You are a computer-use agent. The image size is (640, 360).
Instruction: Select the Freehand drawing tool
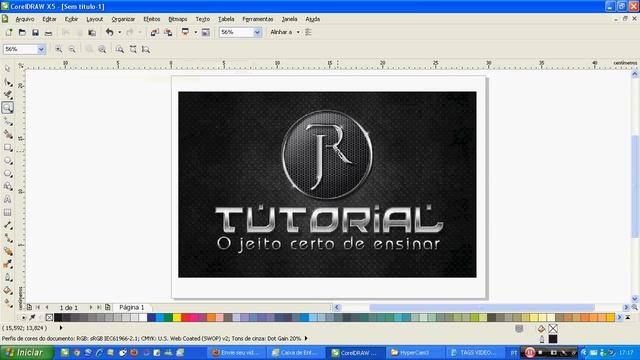pyautogui.click(x=7, y=121)
